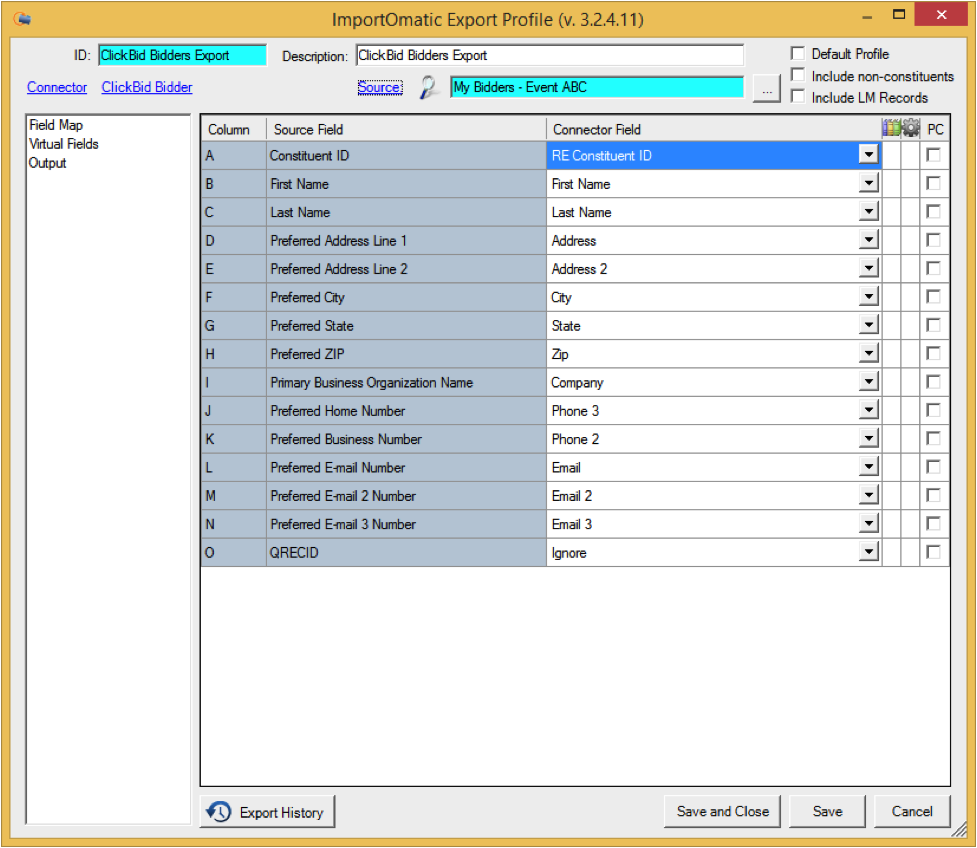
Task: Toggle Include LM Records checkbox
Action: (798, 97)
